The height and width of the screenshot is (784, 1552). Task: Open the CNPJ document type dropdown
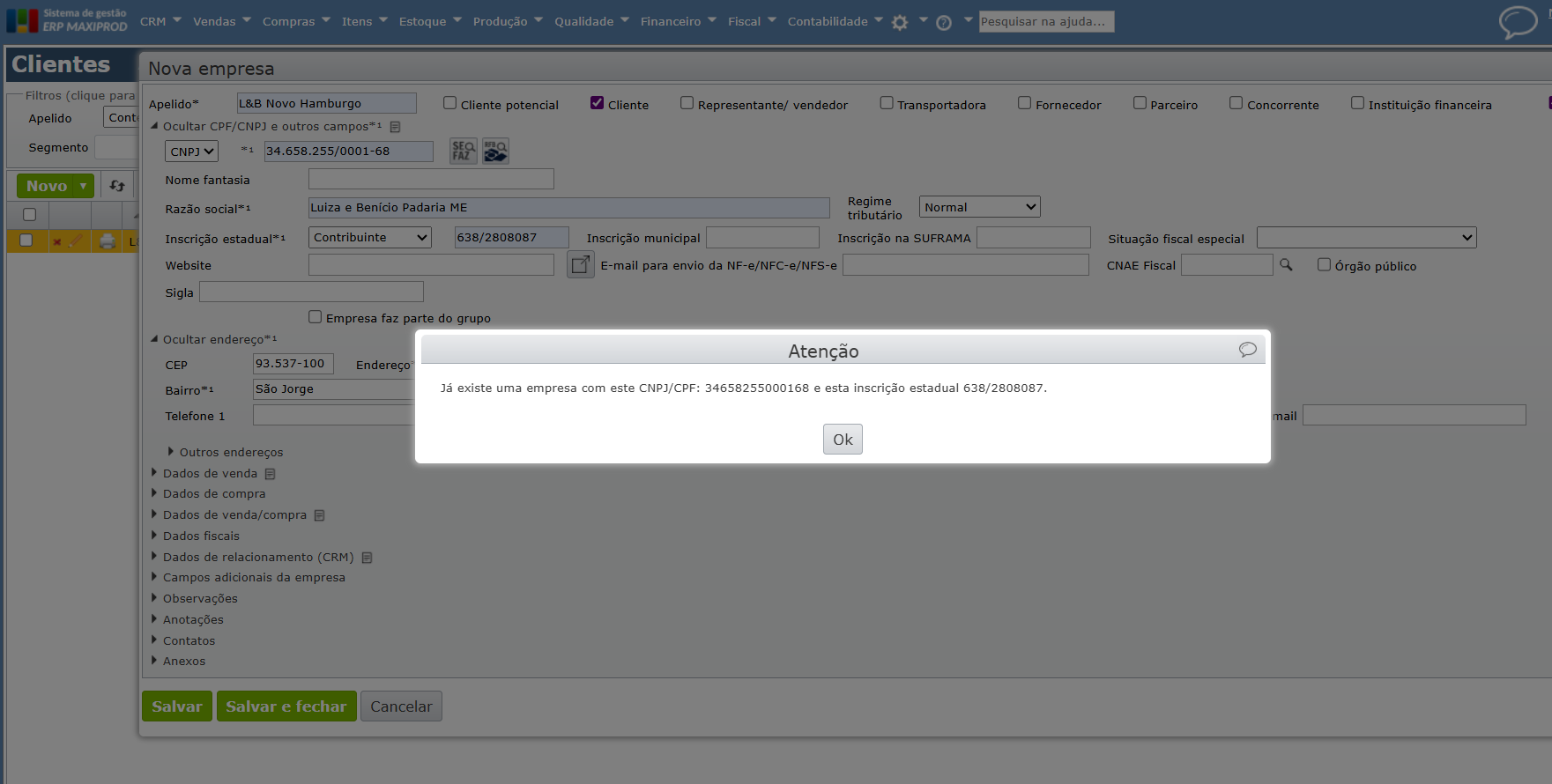pyautogui.click(x=191, y=152)
